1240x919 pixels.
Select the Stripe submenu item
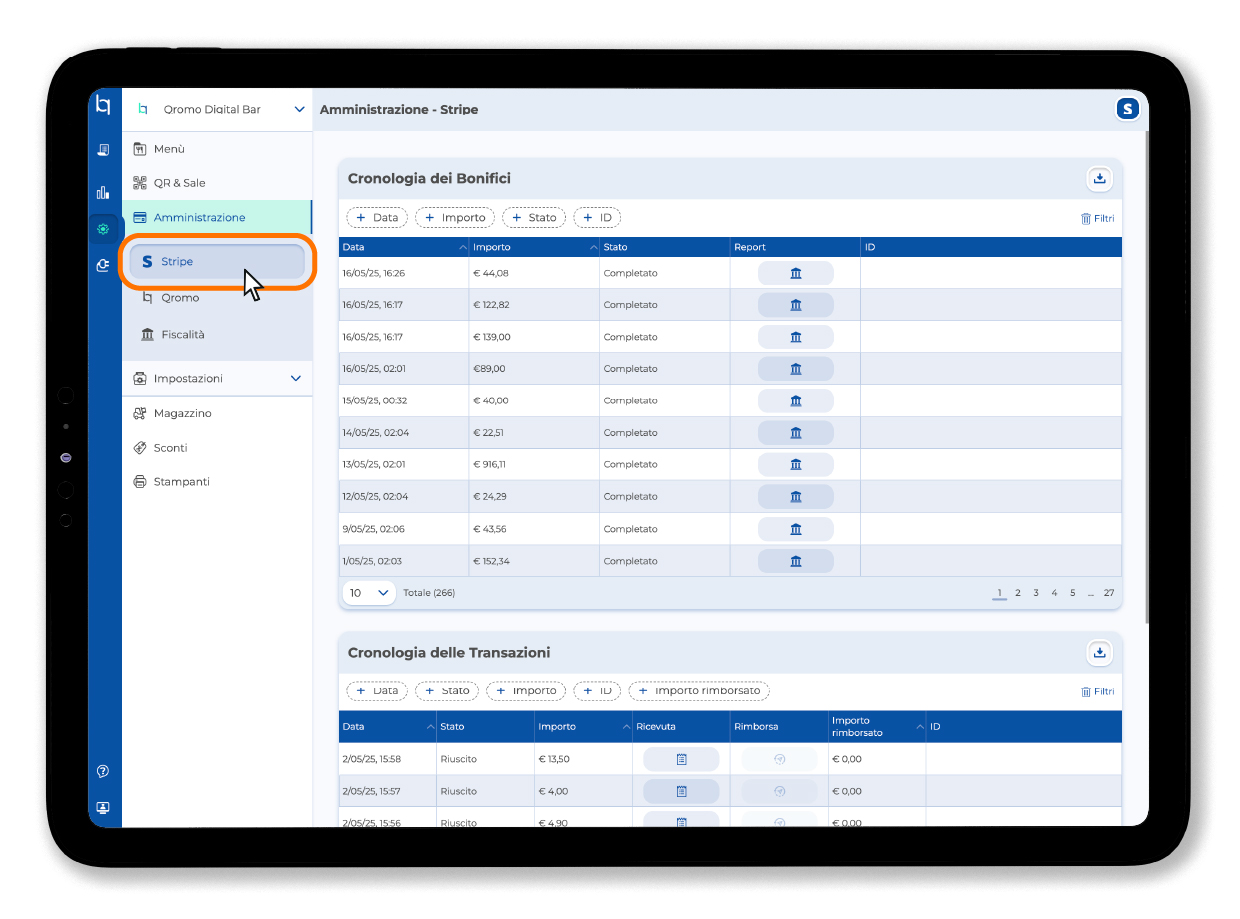coord(217,262)
